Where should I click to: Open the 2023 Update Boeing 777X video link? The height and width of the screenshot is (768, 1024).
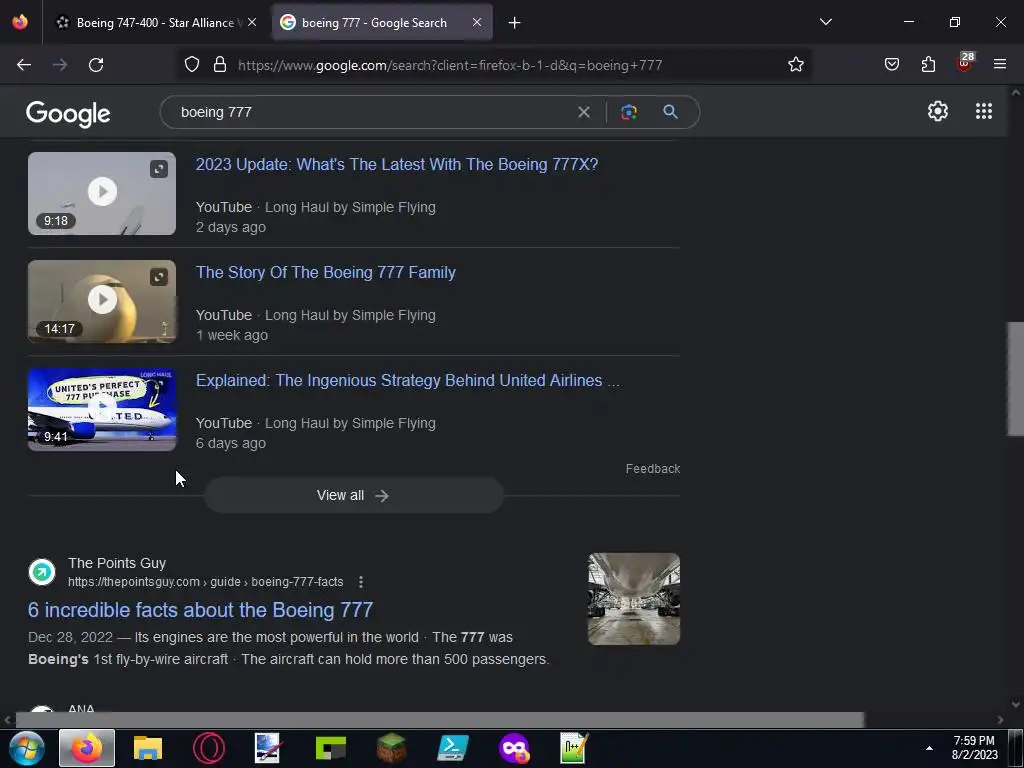click(397, 164)
